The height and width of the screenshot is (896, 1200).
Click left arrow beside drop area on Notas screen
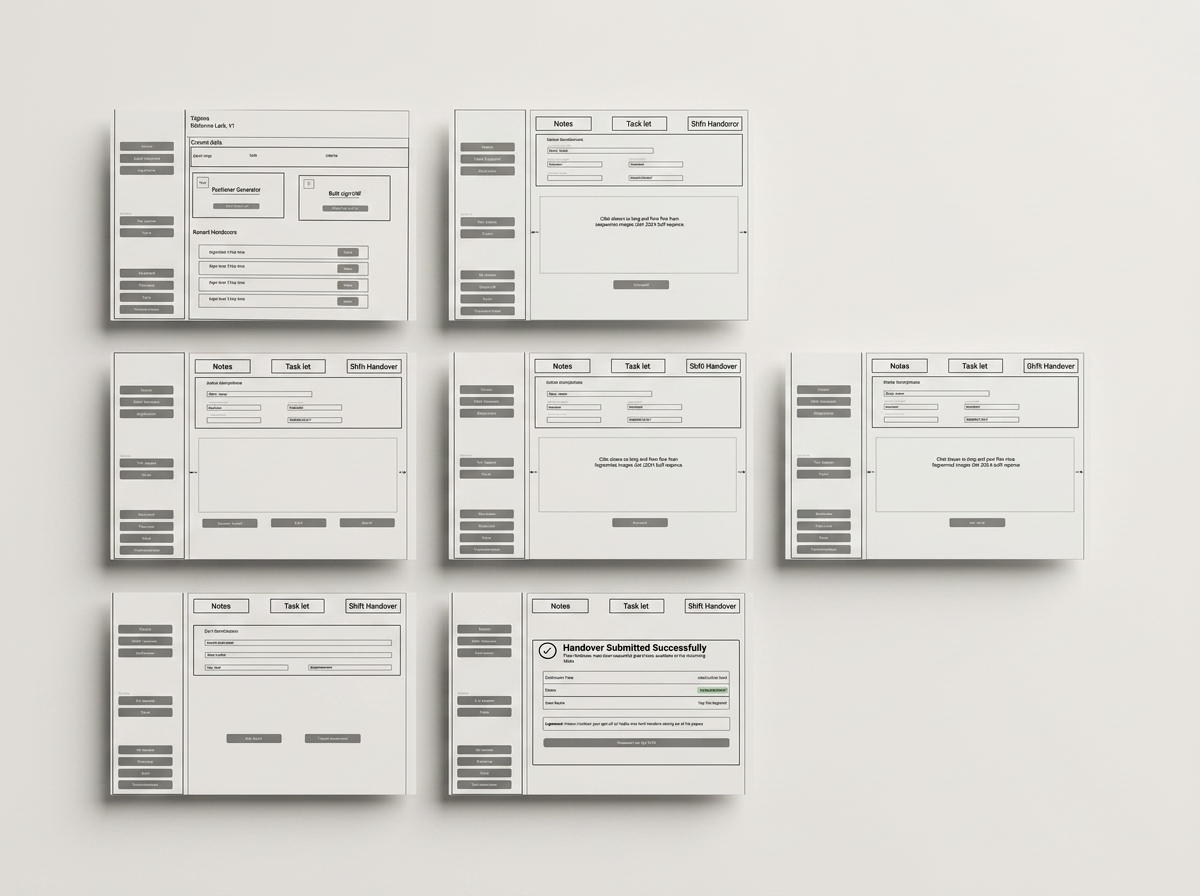(870, 473)
